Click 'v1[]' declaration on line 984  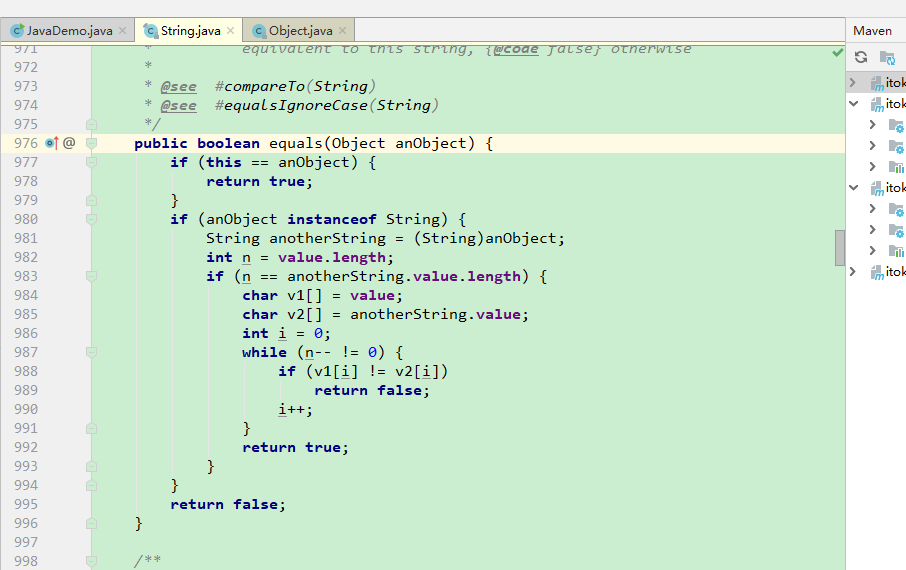coord(305,295)
